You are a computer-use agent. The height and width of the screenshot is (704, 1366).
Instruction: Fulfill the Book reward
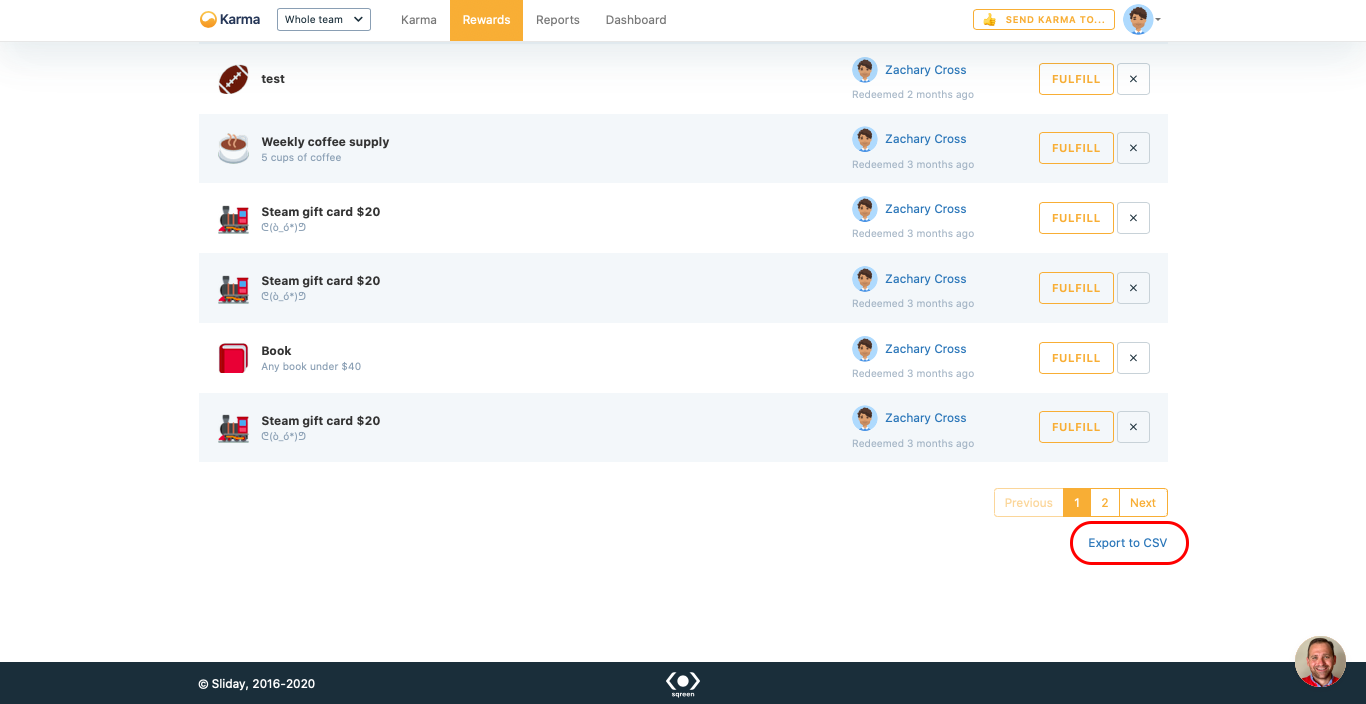click(1076, 358)
